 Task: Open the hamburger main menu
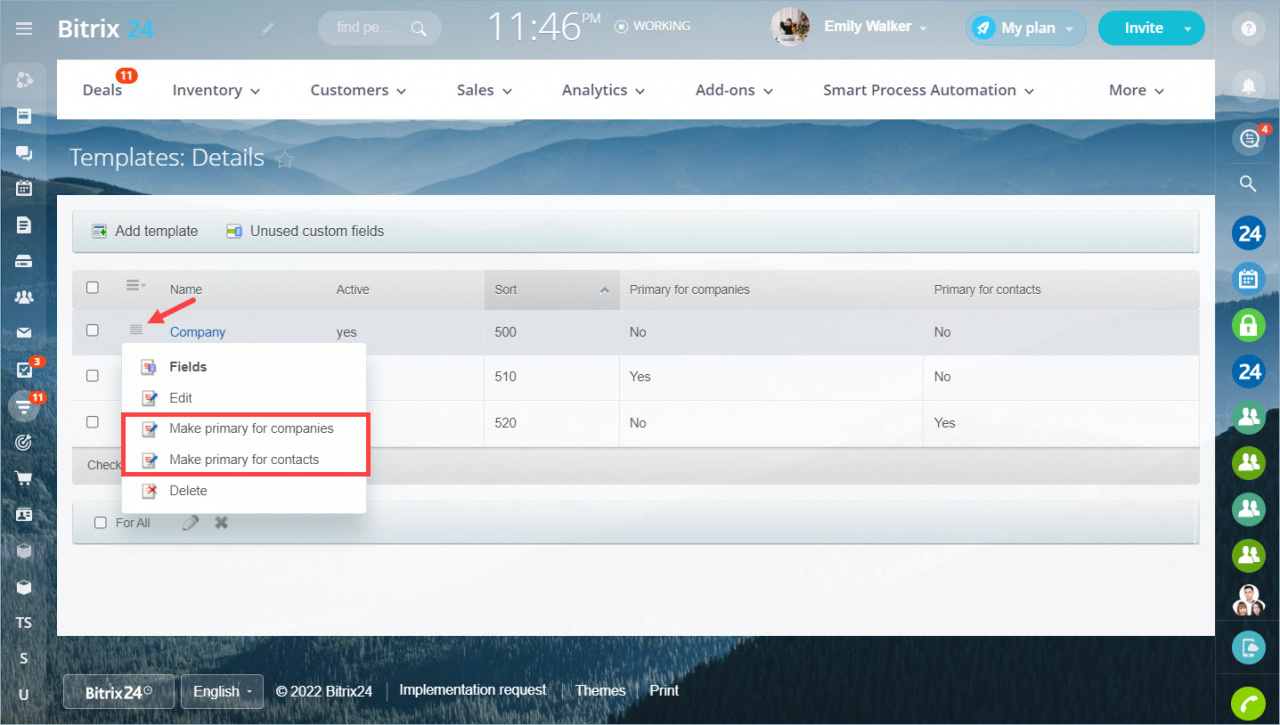click(24, 28)
